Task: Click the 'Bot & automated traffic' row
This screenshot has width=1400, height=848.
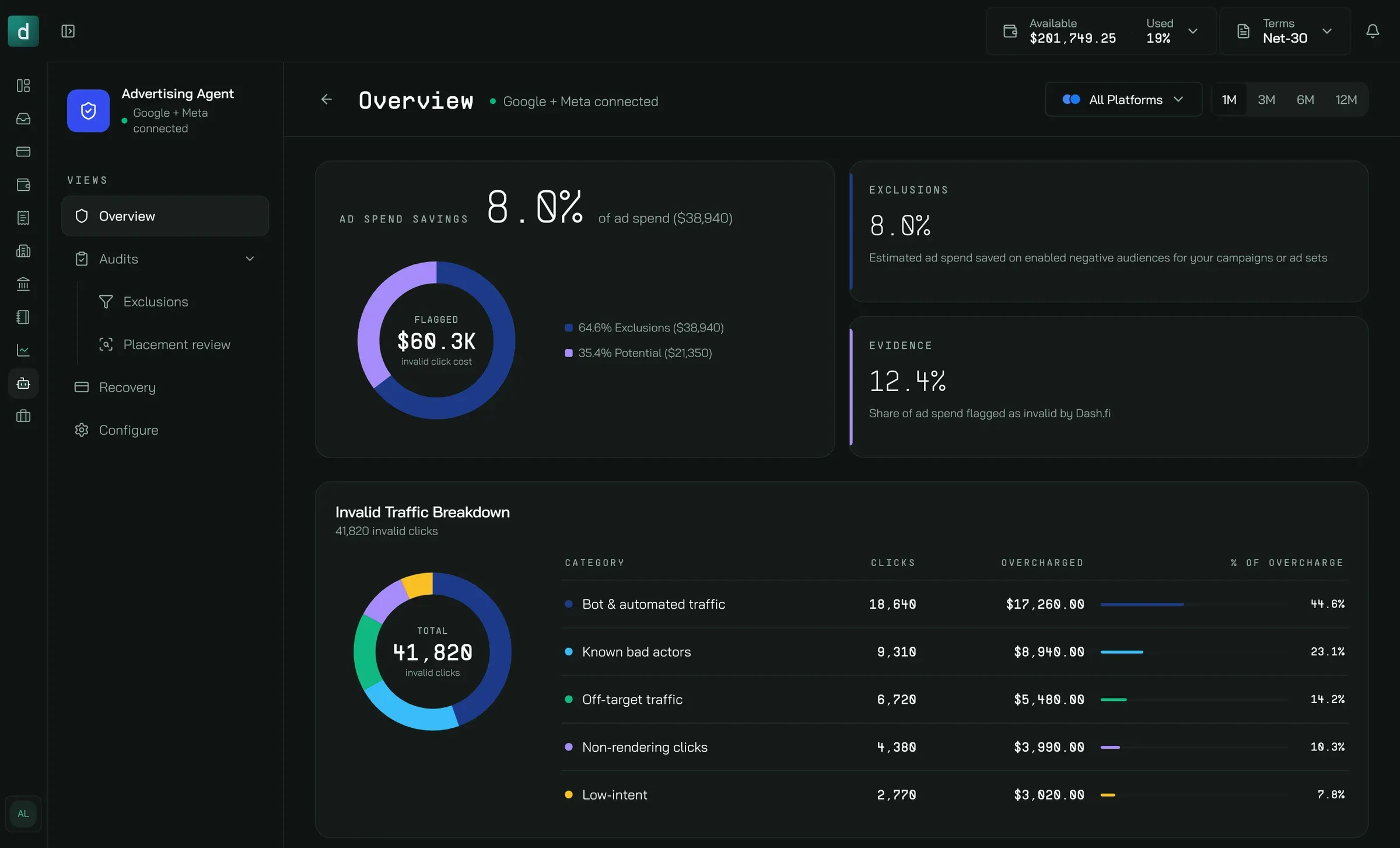Action: [954, 604]
